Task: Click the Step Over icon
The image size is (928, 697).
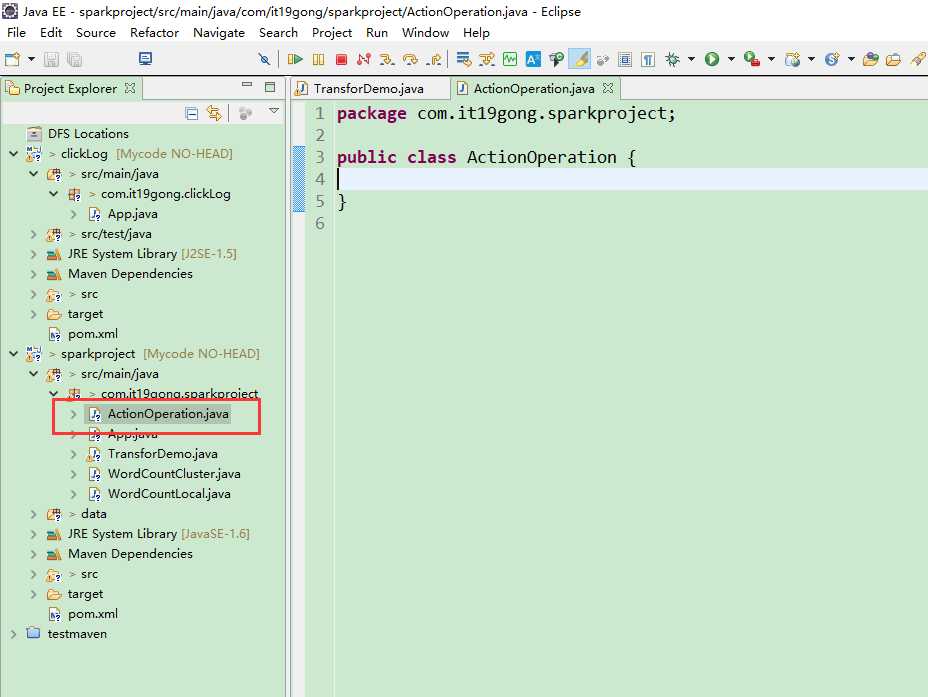Action: (410, 59)
